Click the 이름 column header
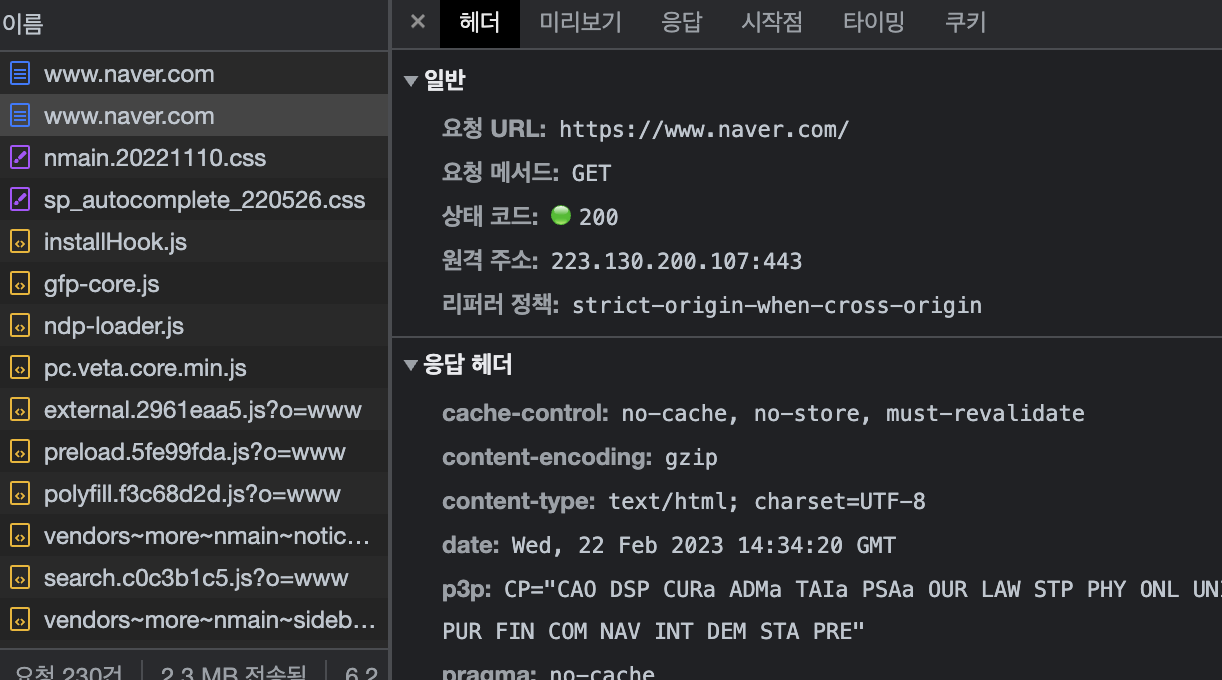This screenshot has width=1222, height=680. point(194,25)
